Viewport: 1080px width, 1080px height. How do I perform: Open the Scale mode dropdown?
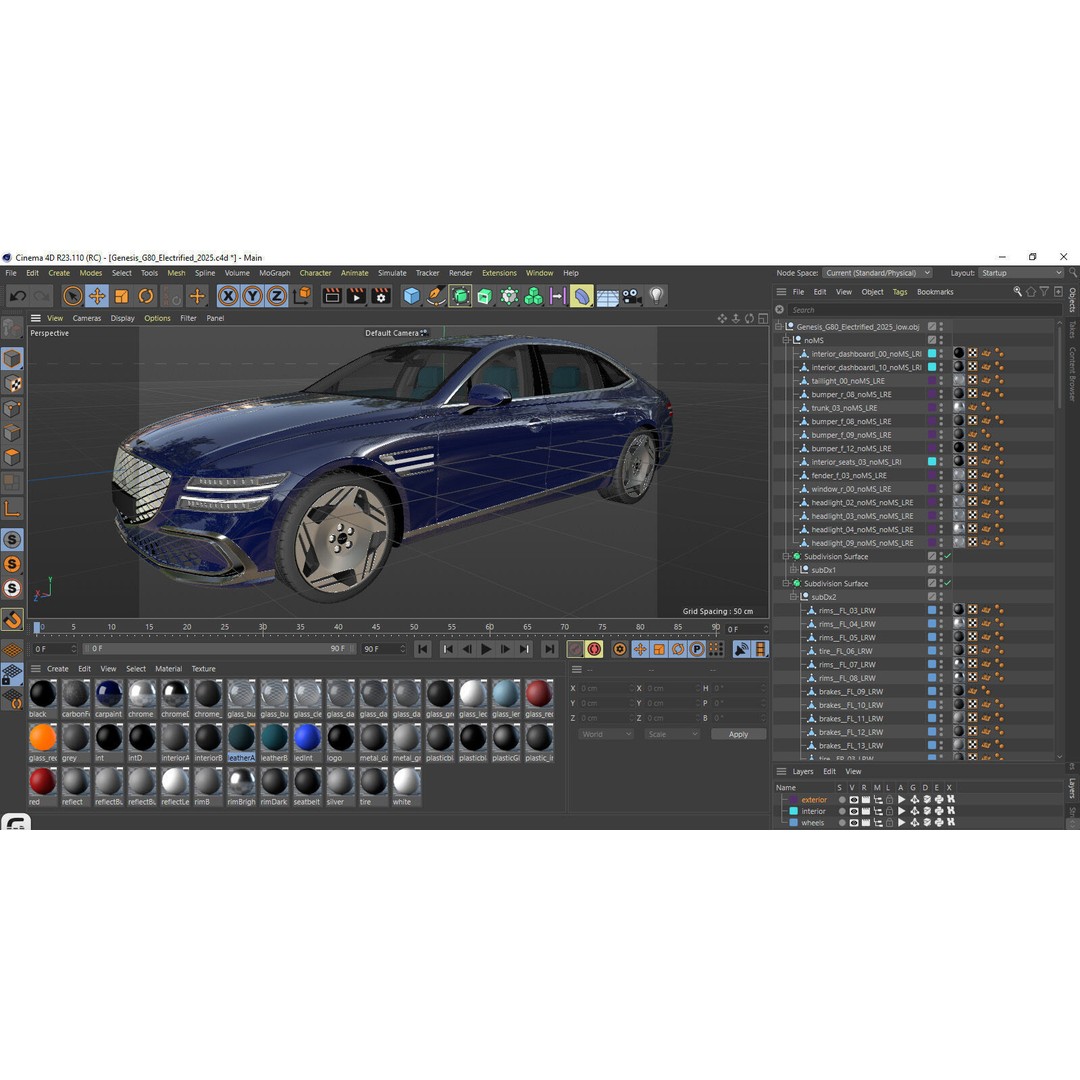(672, 734)
